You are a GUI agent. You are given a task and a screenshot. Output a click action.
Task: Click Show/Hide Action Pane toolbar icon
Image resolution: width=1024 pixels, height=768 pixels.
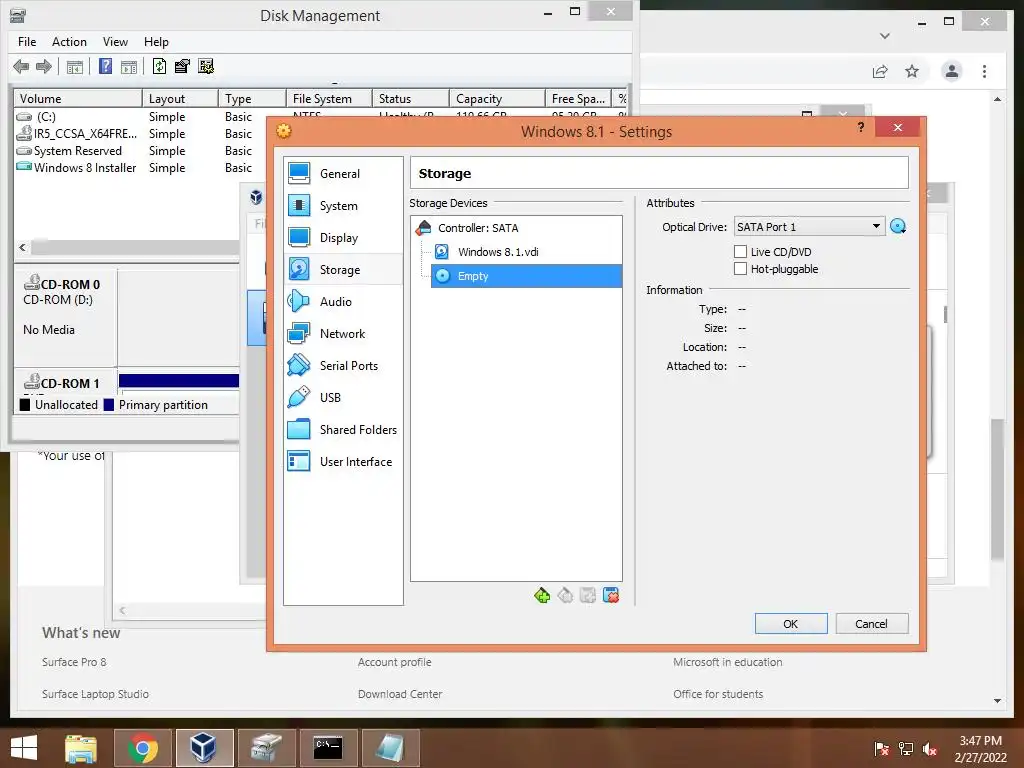[129, 67]
